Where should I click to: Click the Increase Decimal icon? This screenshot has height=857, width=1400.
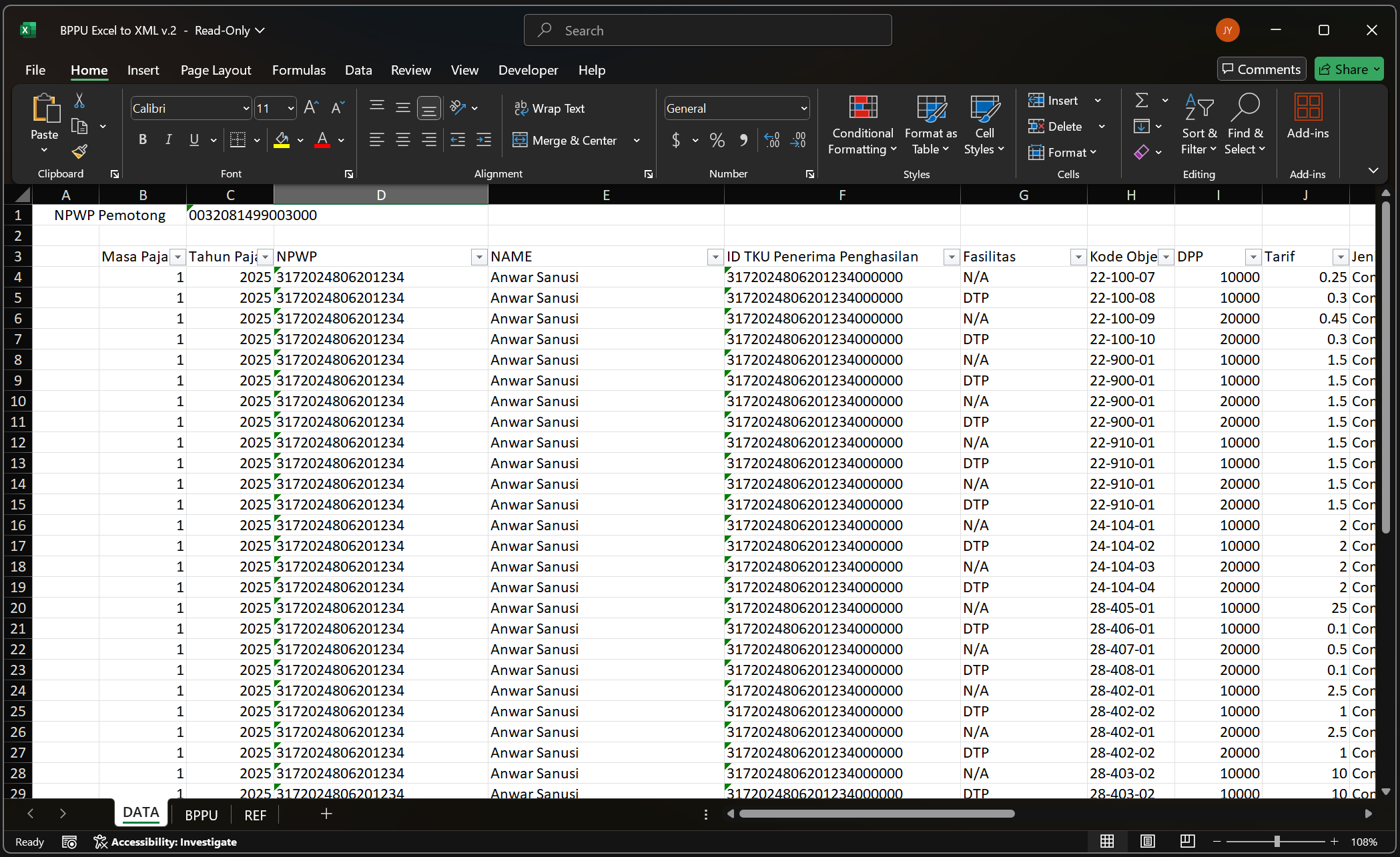point(772,140)
